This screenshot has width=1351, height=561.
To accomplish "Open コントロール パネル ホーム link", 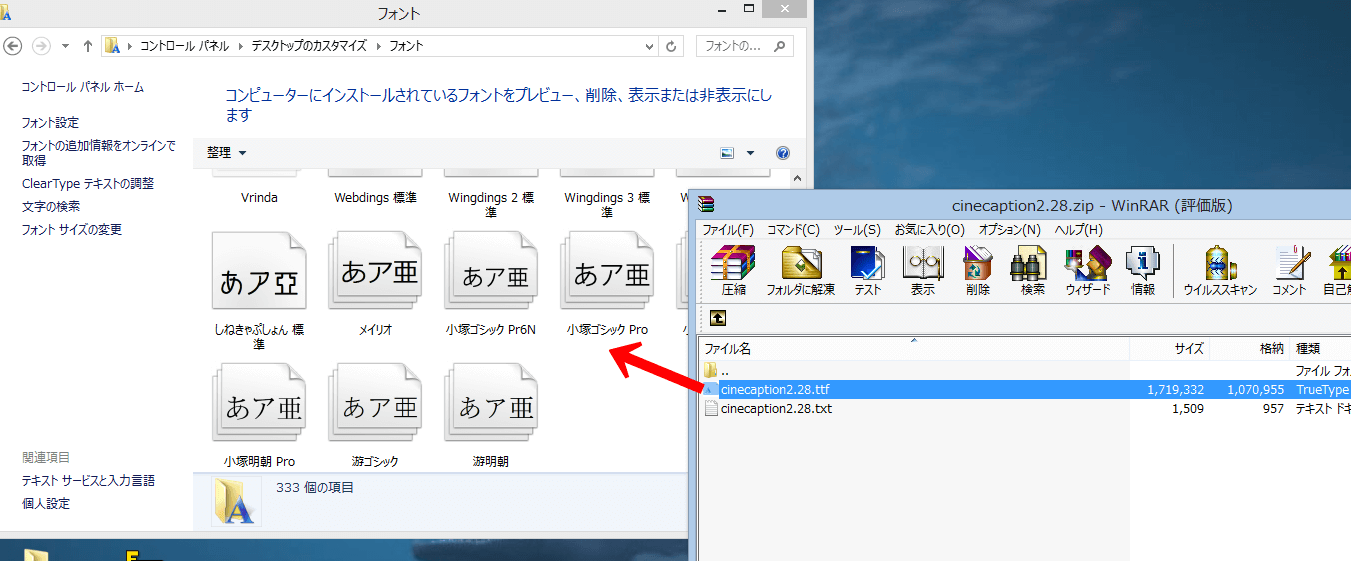I will [83, 87].
